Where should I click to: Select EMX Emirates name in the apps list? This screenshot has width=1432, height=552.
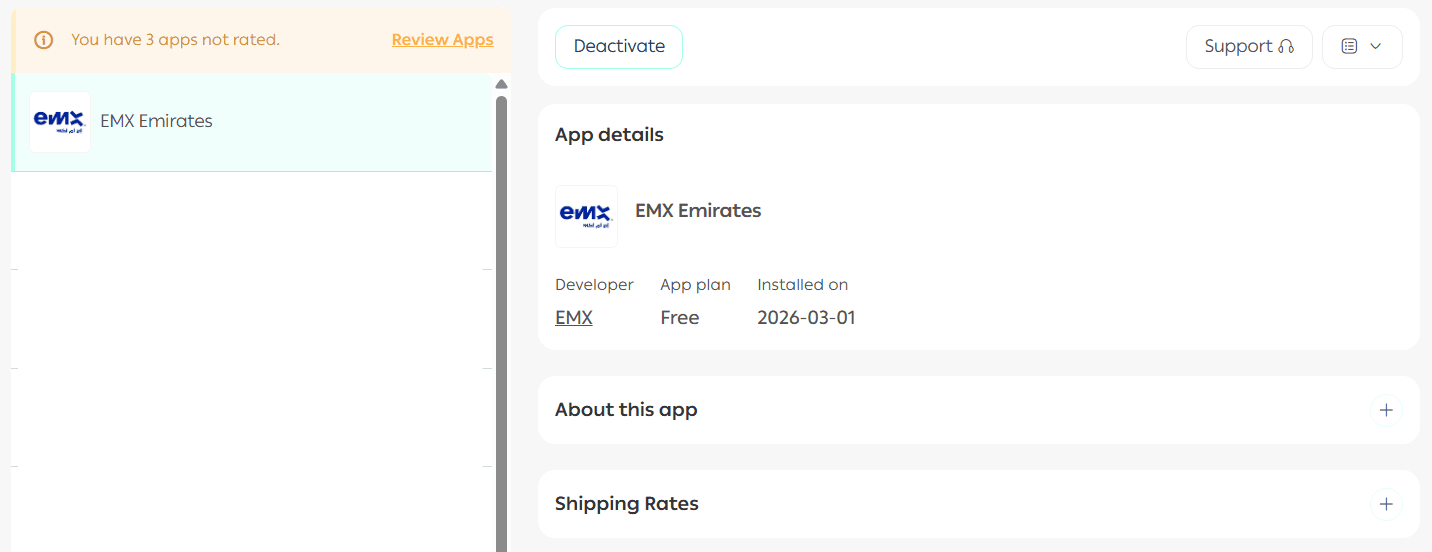coord(156,121)
